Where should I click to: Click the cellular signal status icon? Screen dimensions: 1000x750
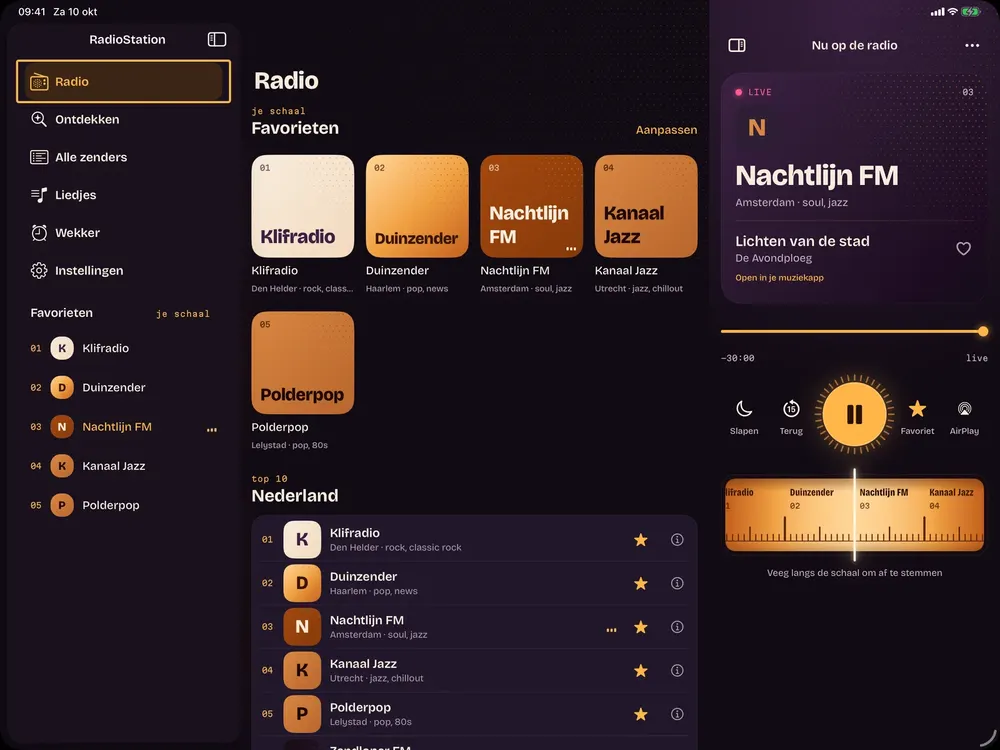pyautogui.click(x=938, y=11)
